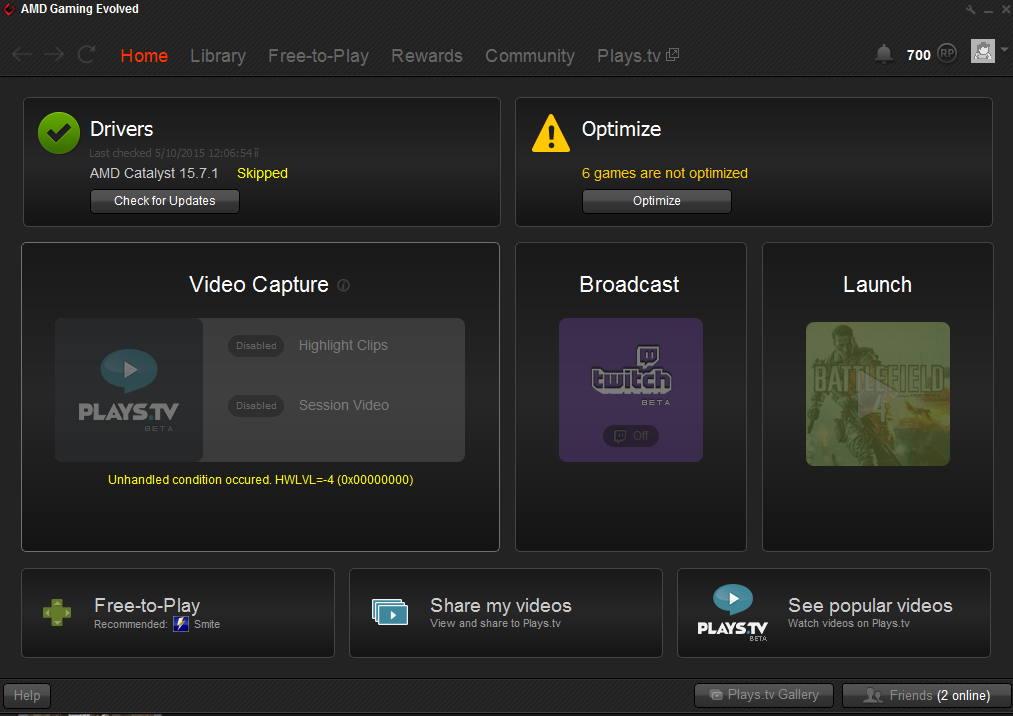Click the green Drivers checkmark icon
Screen dimensions: 1013x716
coord(59,133)
